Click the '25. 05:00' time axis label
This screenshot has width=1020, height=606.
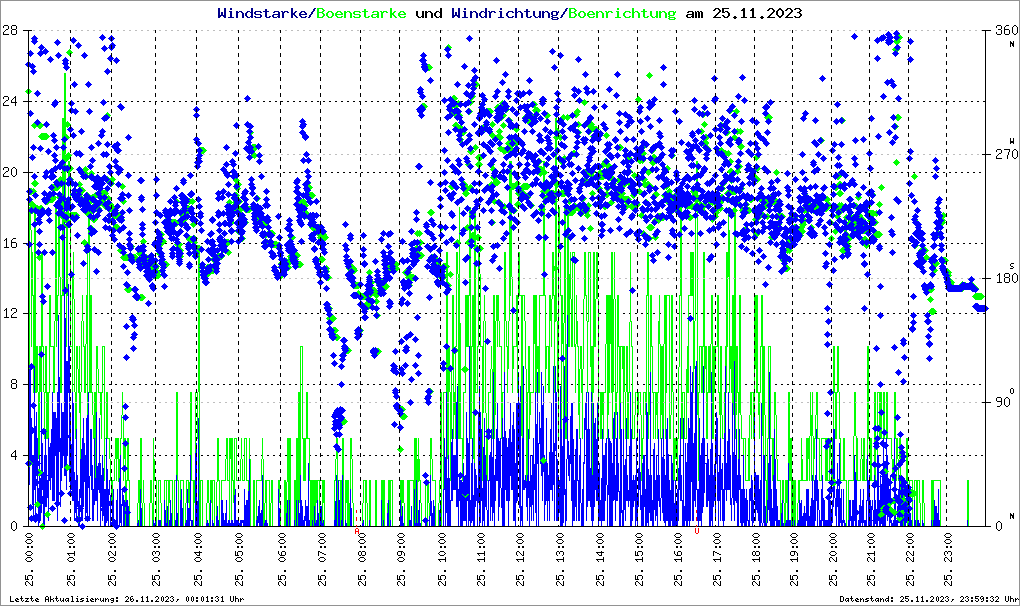coord(239,559)
